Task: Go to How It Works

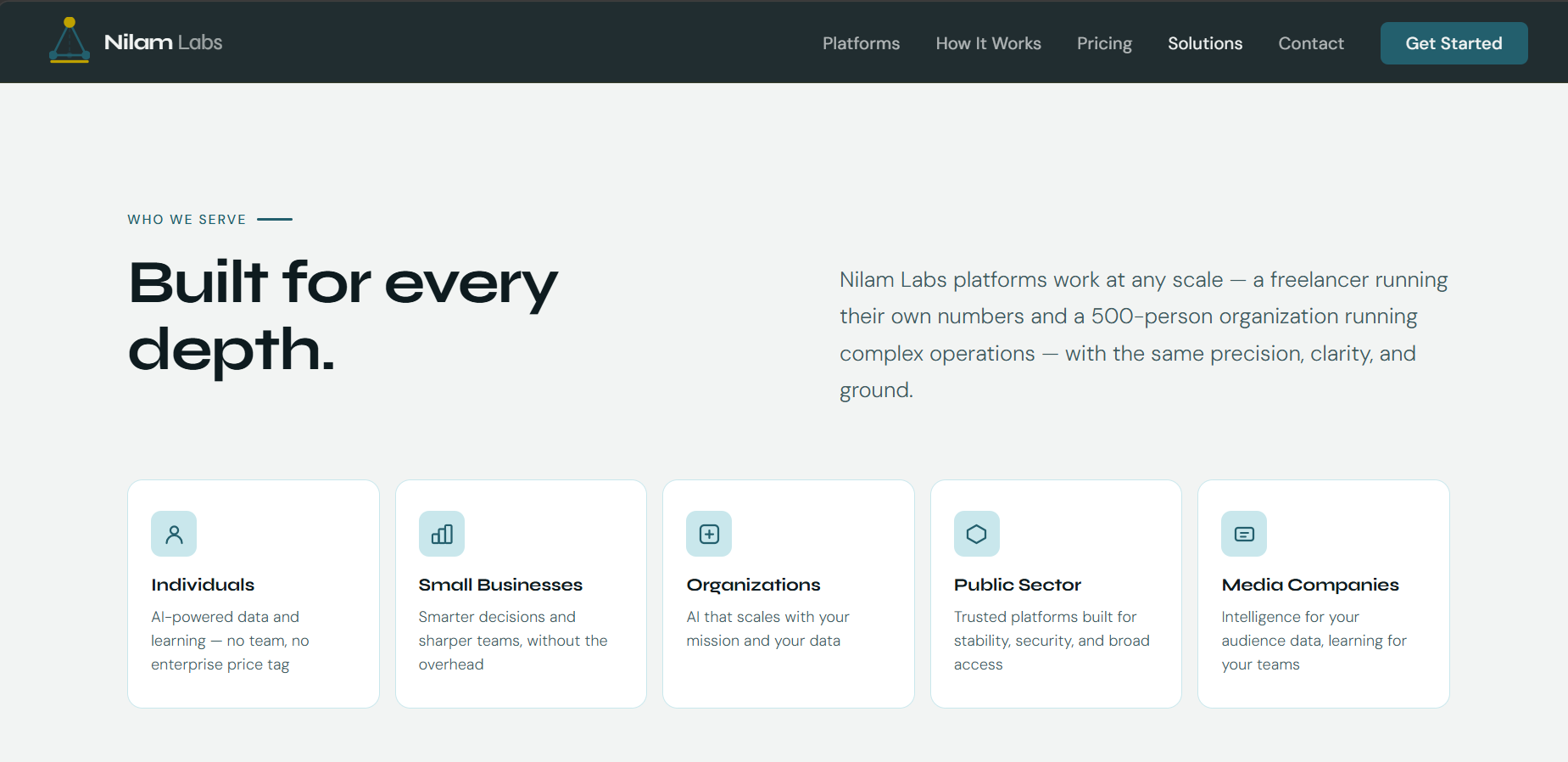Action: click(x=988, y=43)
